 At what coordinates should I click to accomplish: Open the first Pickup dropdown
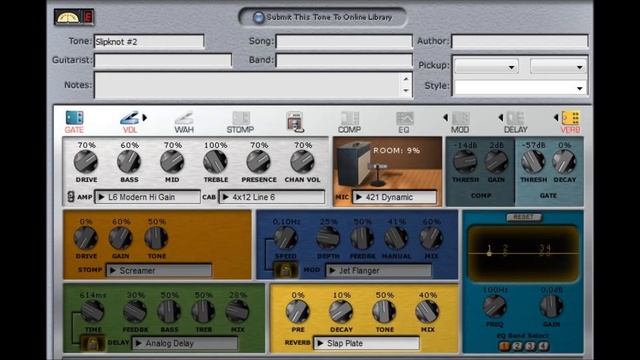486,66
